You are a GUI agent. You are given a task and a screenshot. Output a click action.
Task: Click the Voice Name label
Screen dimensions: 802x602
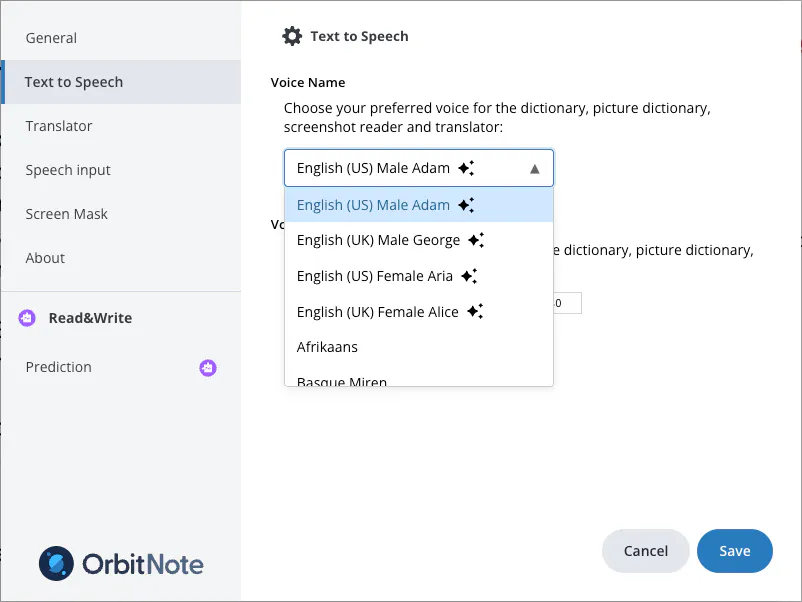click(x=308, y=82)
